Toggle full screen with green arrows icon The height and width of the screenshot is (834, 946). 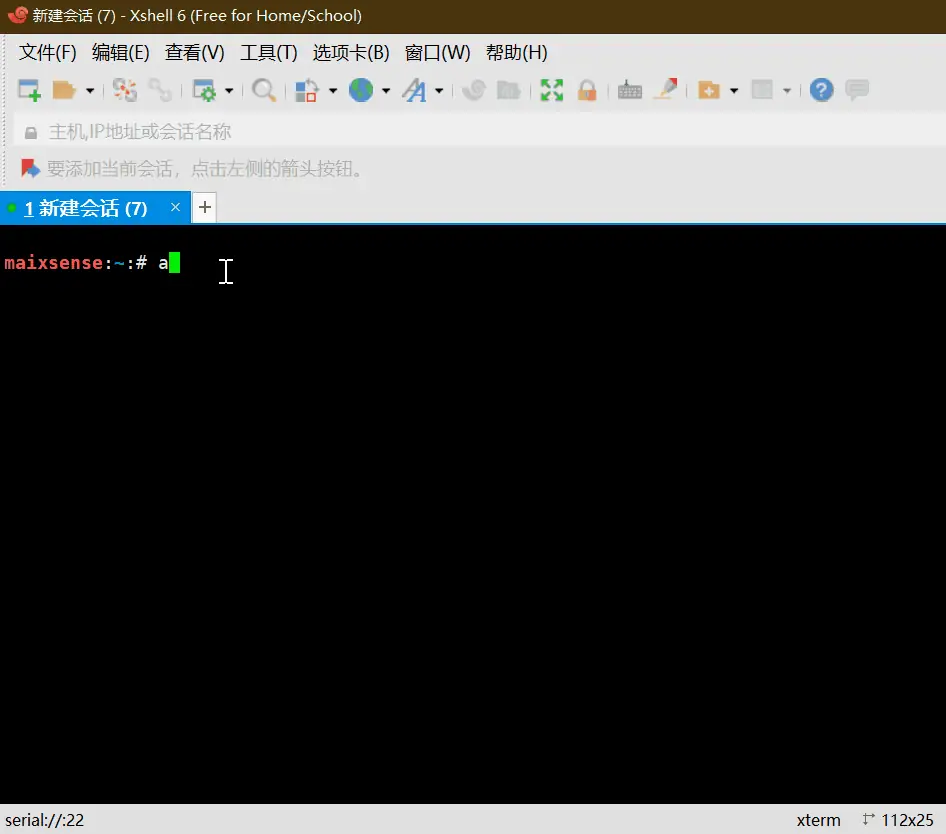pos(552,91)
